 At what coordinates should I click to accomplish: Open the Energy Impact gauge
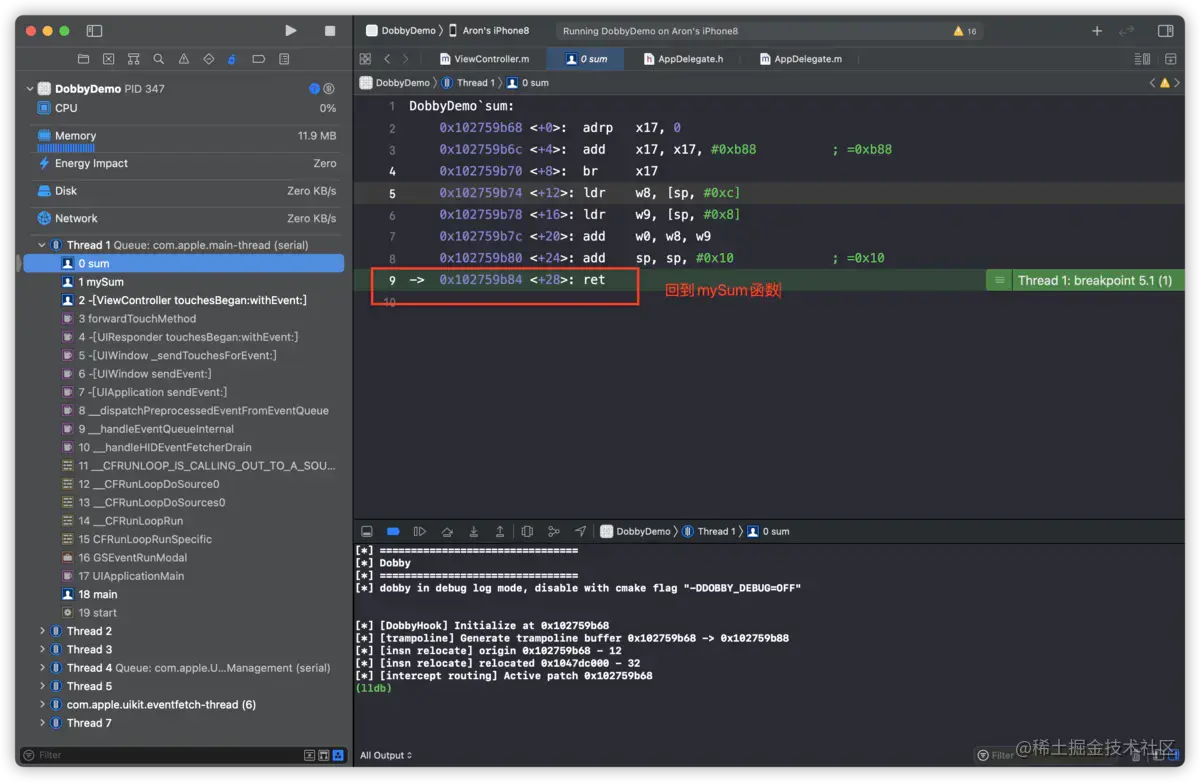tap(186, 163)
